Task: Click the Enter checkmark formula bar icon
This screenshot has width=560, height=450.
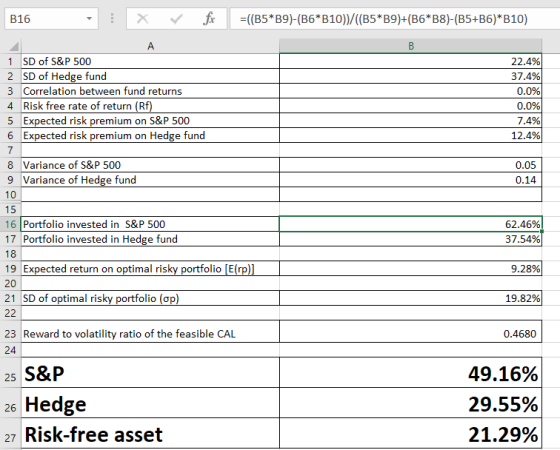Action: (x=176, y=19)
